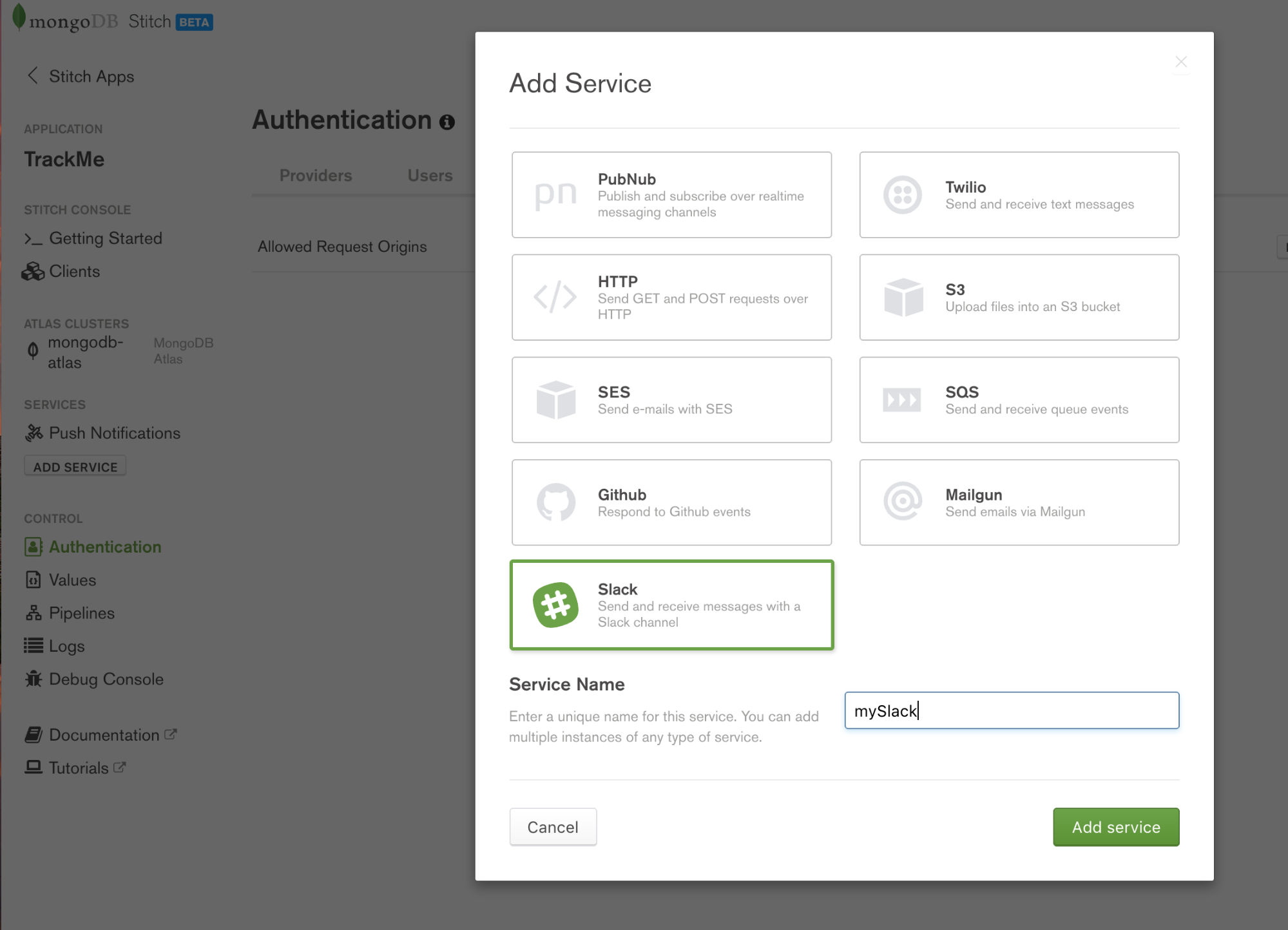Open Push Notifications in the sidebar

(x=115, y=433)
